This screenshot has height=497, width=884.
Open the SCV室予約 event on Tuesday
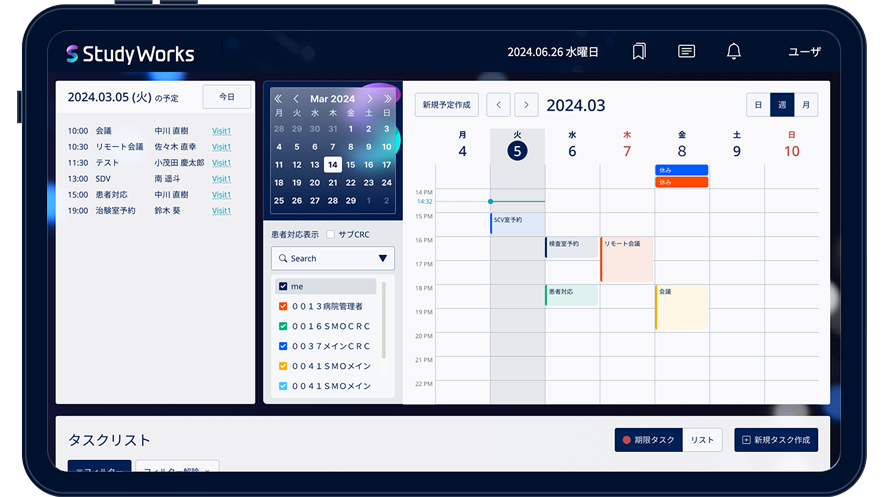518,223
